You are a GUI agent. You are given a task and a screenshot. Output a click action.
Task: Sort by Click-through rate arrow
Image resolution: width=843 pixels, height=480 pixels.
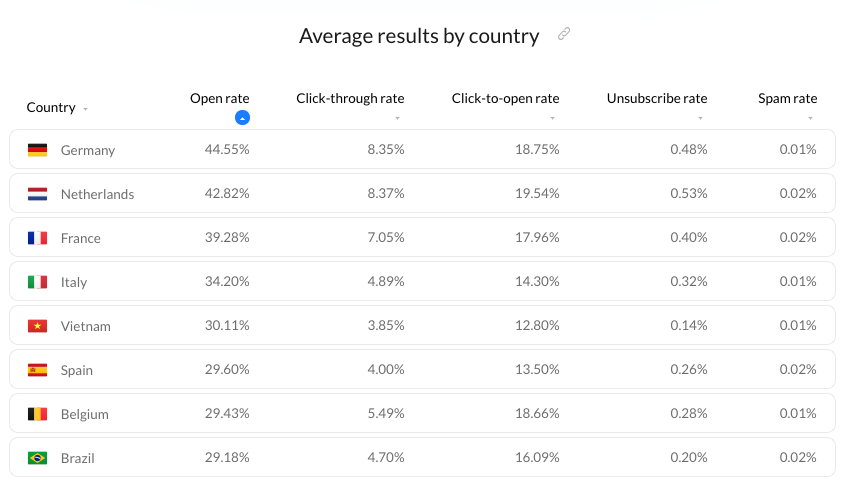tap(397, 119)
